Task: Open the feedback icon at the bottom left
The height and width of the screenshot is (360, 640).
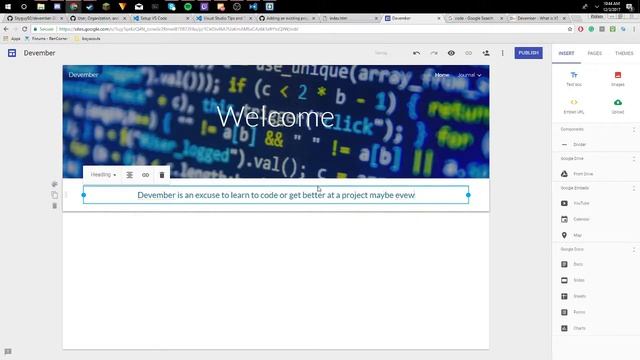Action: click(8, 351)
